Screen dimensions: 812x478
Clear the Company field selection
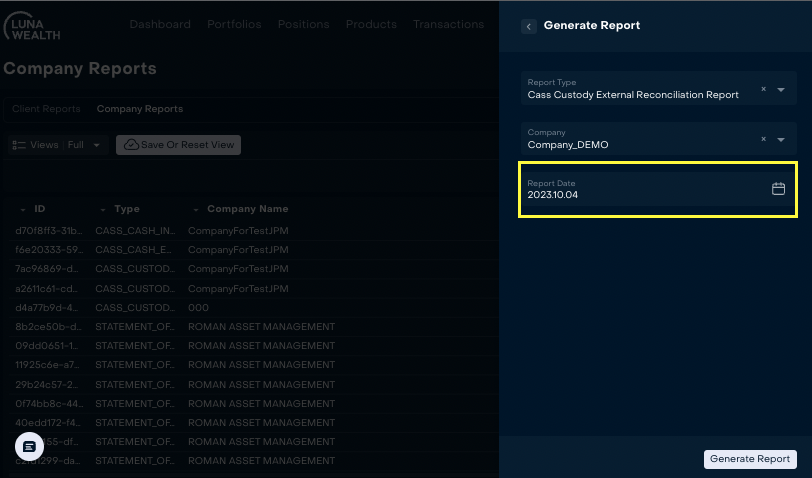[763, 139]
